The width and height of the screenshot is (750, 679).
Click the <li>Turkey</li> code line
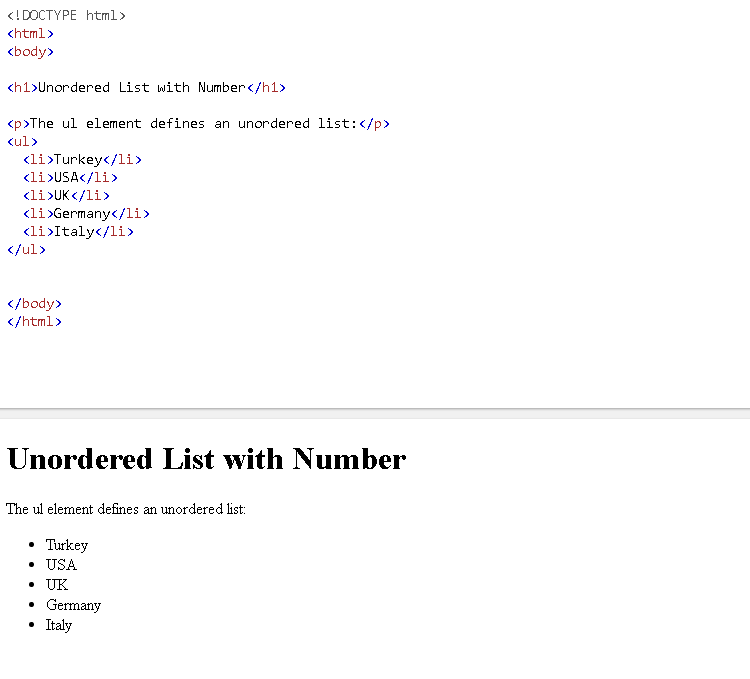tap(82, 160)
